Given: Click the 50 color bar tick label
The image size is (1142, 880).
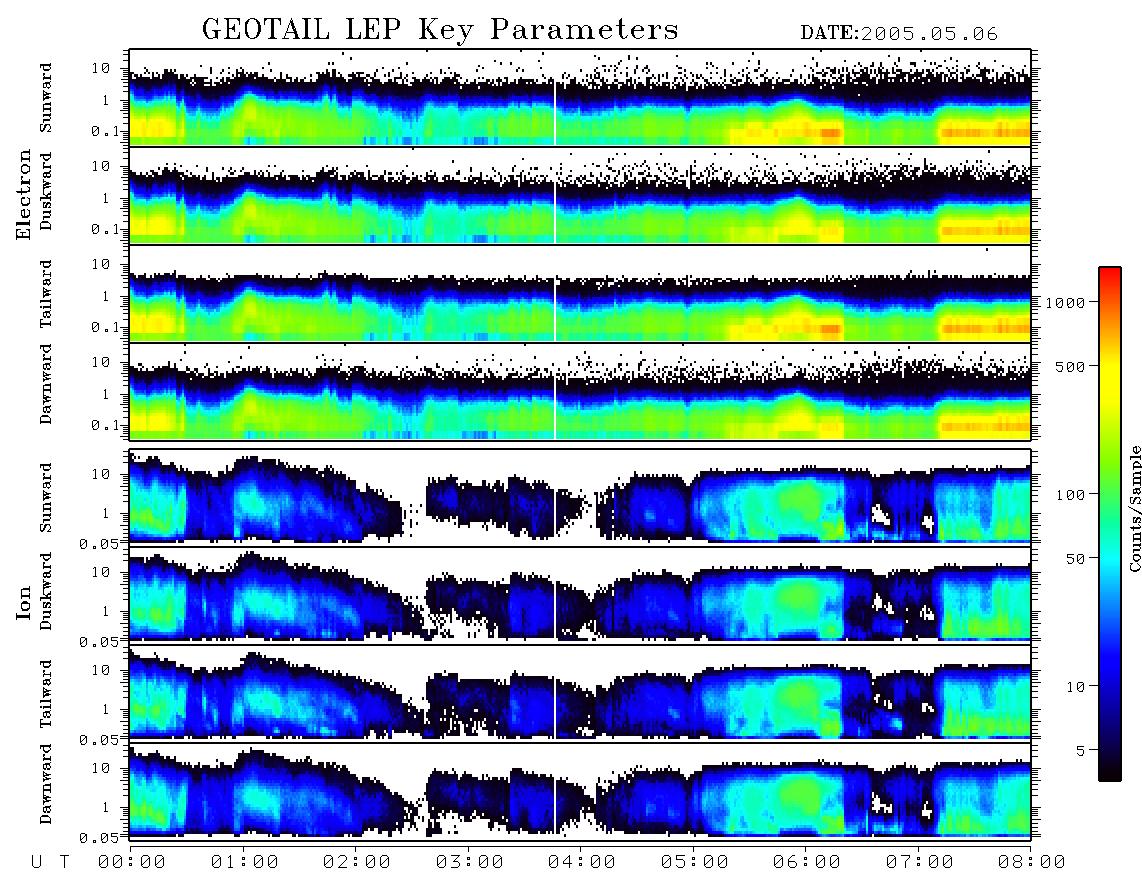Looking at the screenshot, I should point(1076,559).
